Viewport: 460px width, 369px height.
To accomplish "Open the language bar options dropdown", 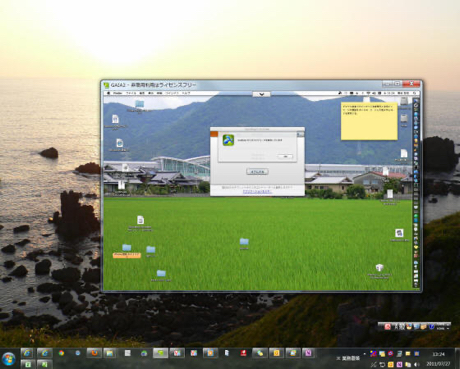I will click(448, 328).
